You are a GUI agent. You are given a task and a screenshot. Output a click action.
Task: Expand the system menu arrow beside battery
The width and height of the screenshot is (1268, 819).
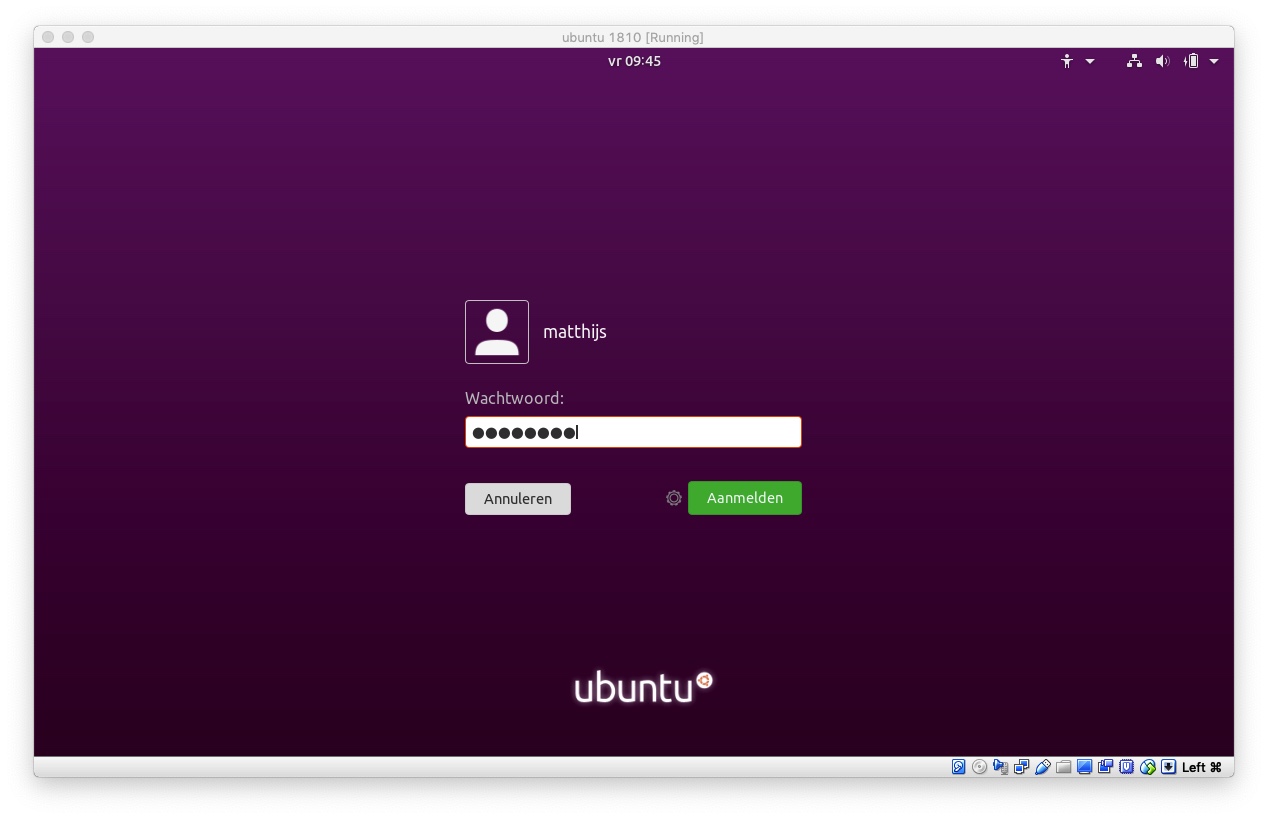1214,61
